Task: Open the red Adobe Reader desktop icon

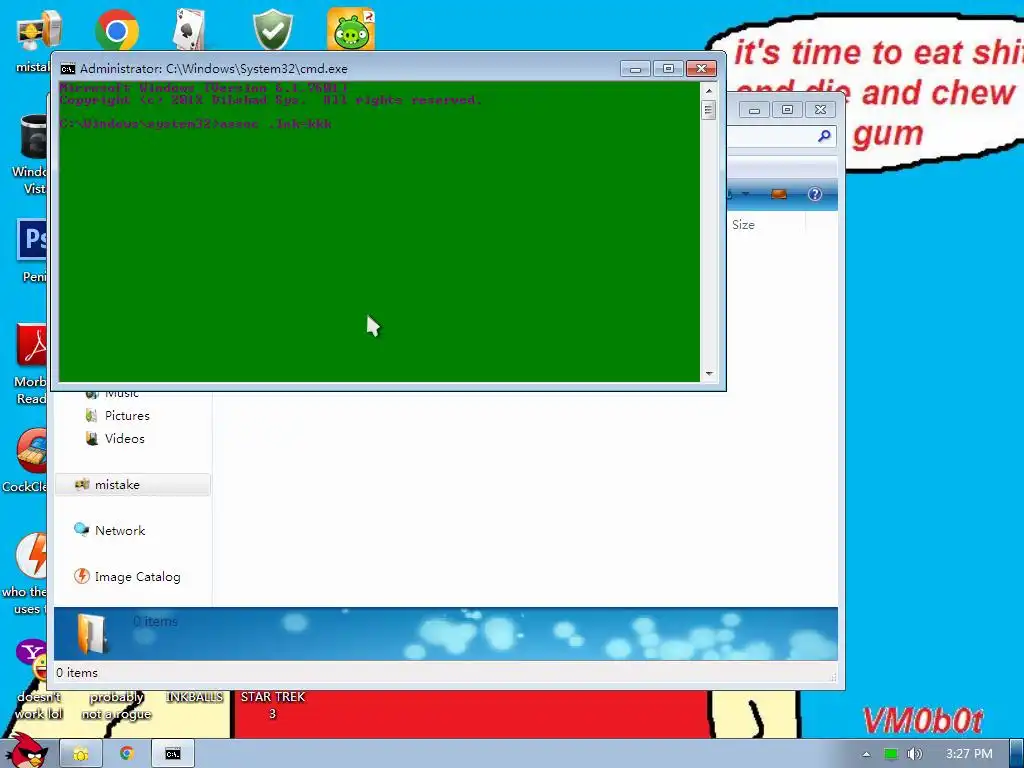Action: (x=32, y=345)
